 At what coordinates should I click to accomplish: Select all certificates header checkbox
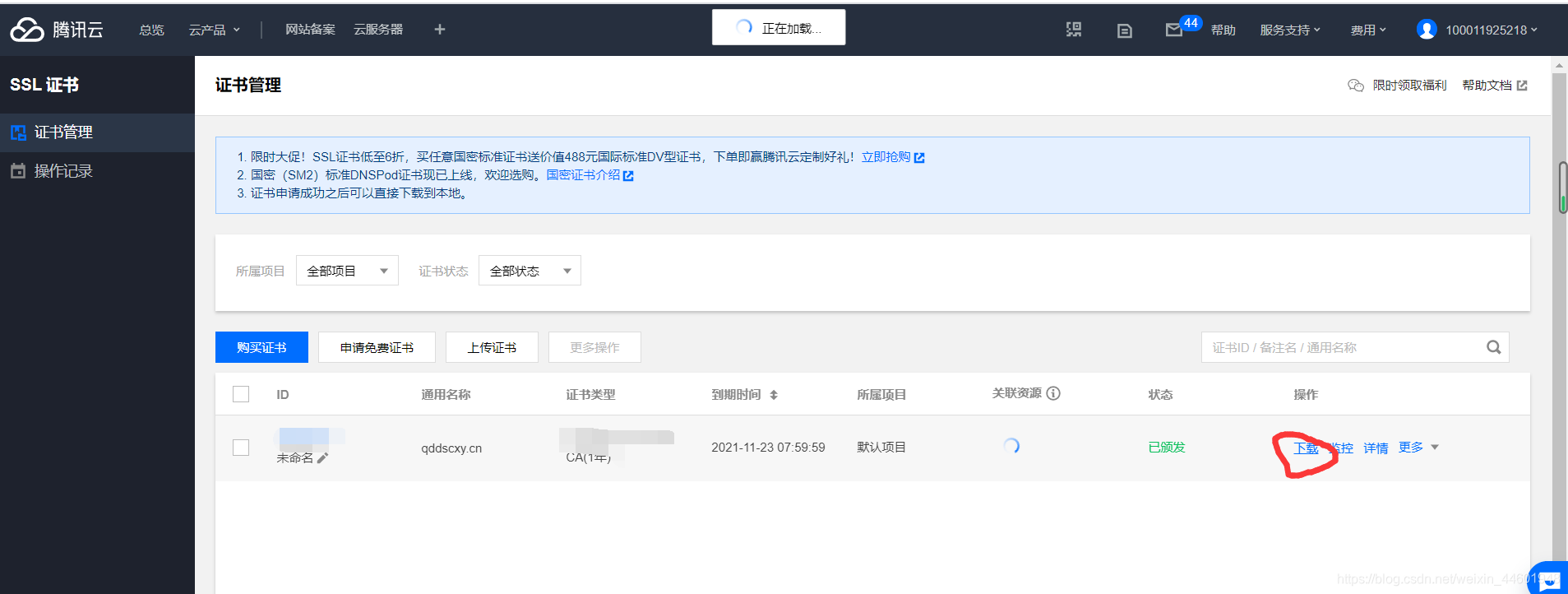tap(241, 394)
